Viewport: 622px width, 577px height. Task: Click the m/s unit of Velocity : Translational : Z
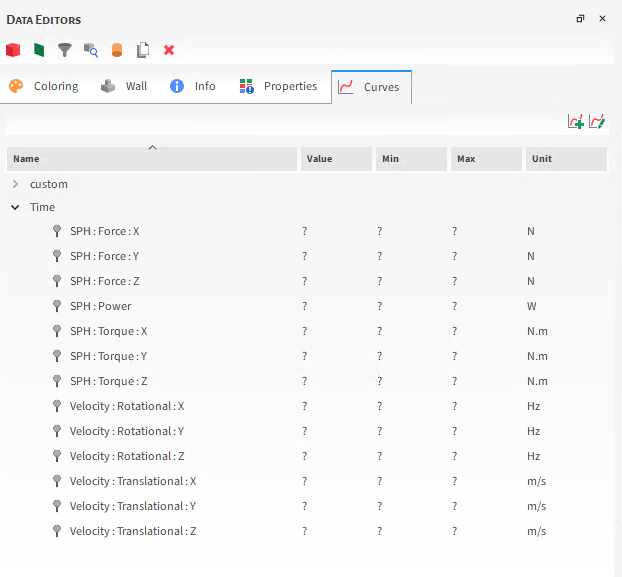pyautogui.click(x=536, y=531)
